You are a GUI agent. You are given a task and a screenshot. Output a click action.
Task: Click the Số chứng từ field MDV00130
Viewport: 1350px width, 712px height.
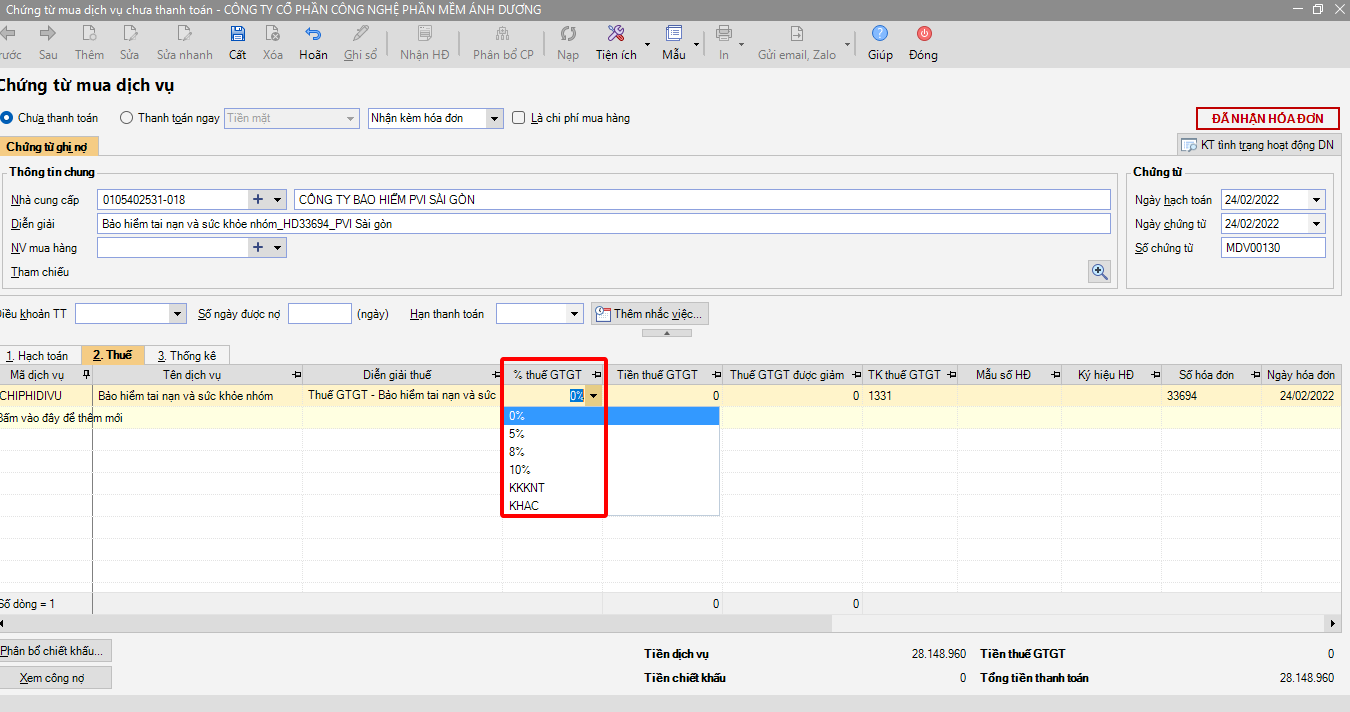[x=1273, y=248]
